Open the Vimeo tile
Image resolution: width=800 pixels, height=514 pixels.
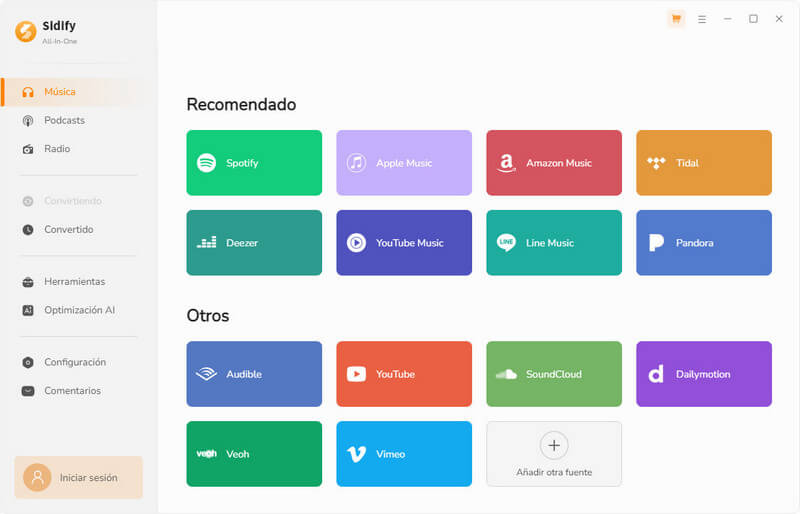click(x=404, y=454)
